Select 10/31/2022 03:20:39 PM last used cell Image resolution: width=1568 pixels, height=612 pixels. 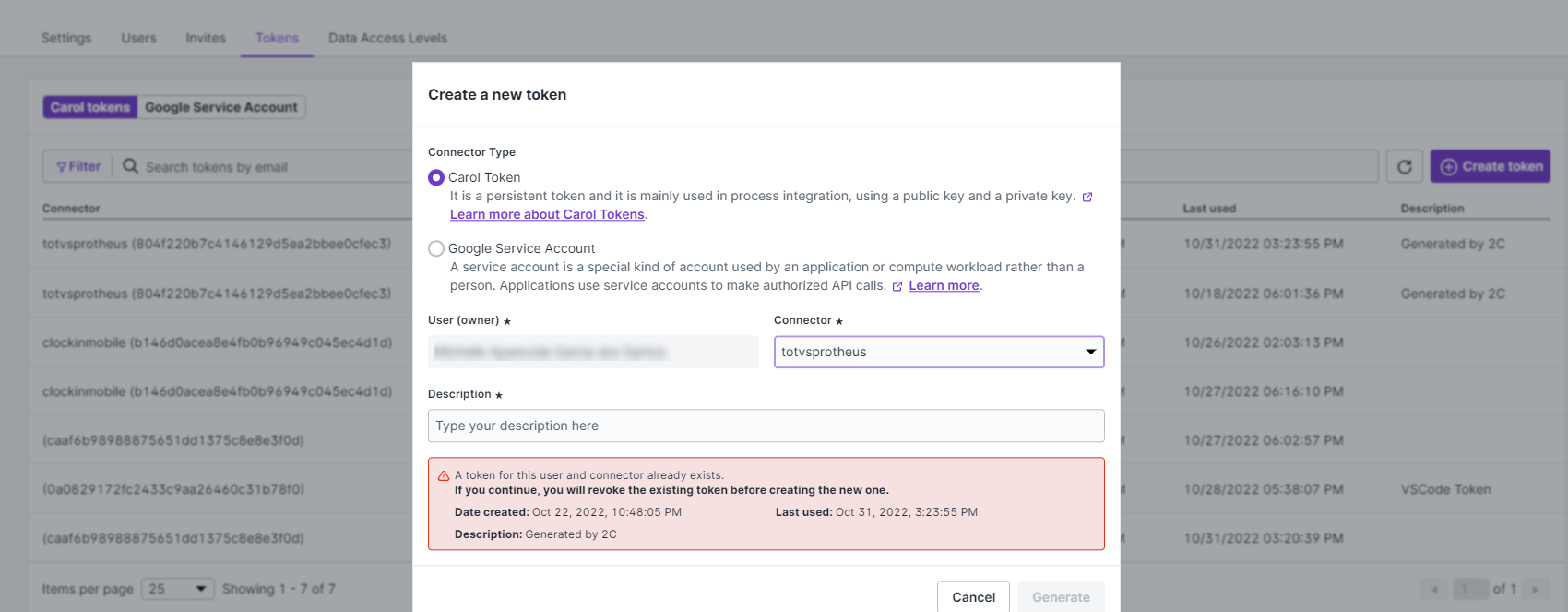(1264, 538)
